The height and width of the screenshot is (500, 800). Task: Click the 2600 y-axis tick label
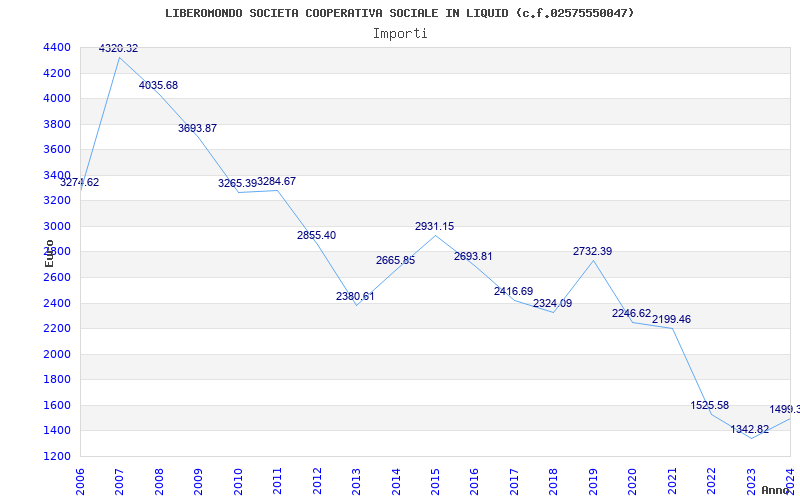tap(57, 277)
